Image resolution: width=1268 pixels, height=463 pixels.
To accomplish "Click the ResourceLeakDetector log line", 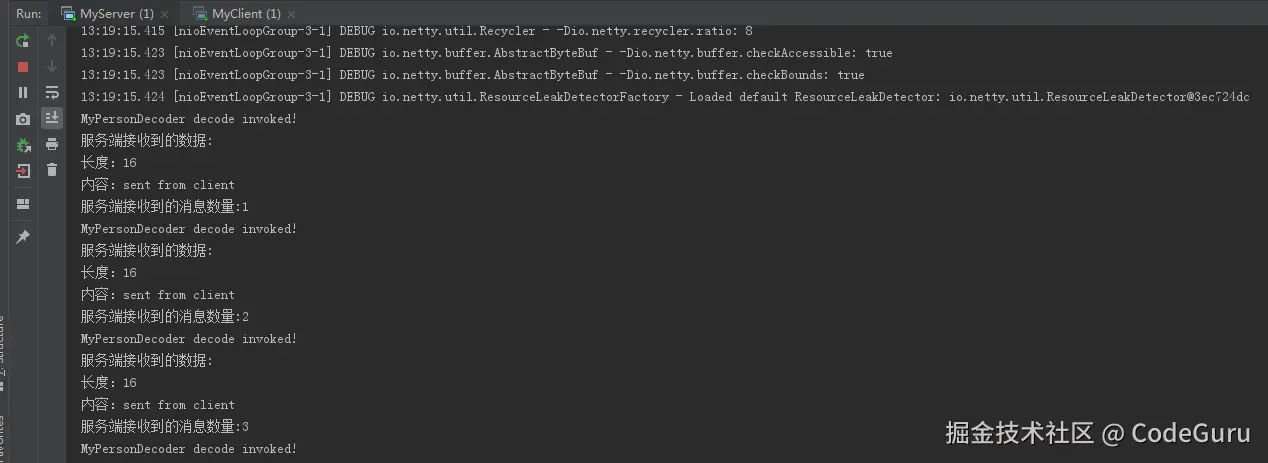I will [x=664, y=97].
